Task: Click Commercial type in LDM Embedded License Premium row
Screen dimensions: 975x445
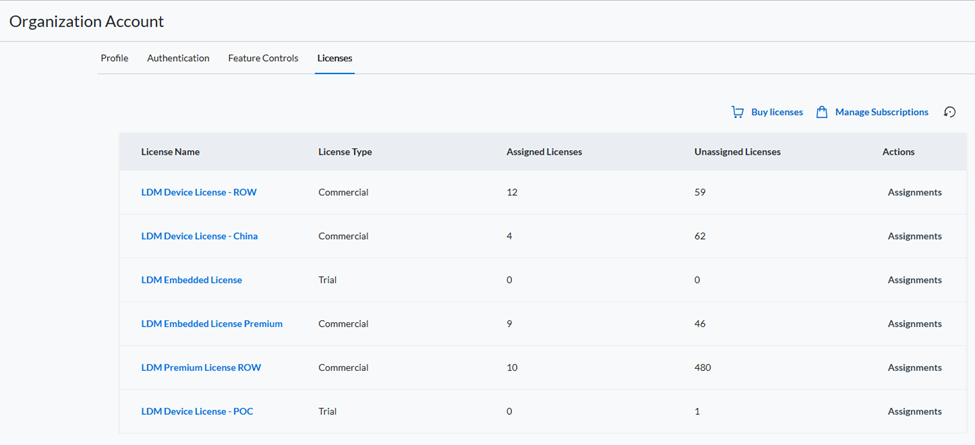Action: coord(343,324)
